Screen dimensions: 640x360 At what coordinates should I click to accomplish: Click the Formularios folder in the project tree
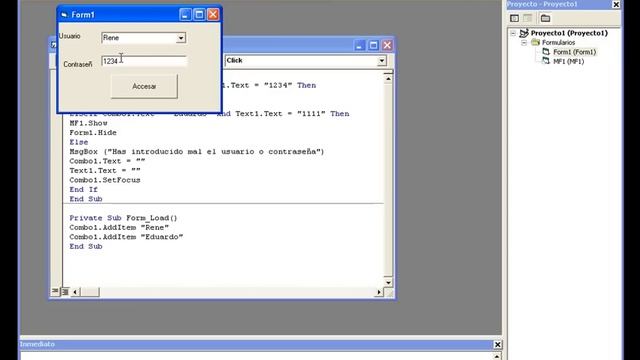click(558, 42)
